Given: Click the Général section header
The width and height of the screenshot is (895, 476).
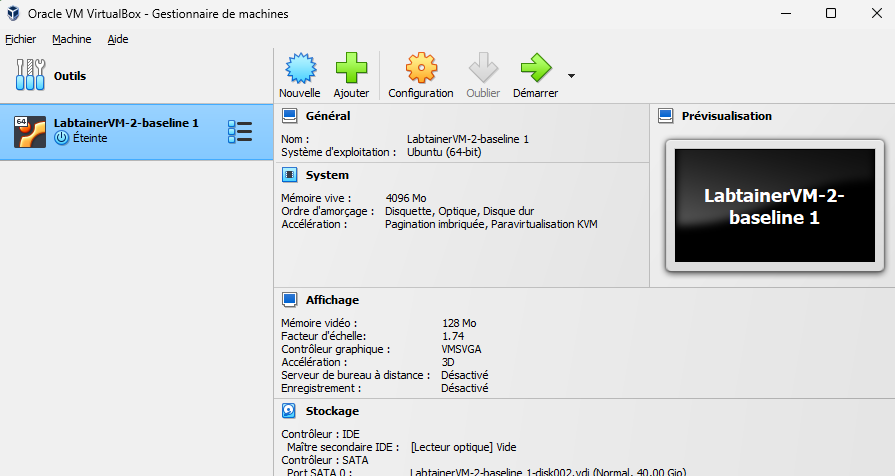Looking at the screenshot, I should pyautogui.click(x=327, y=116).
